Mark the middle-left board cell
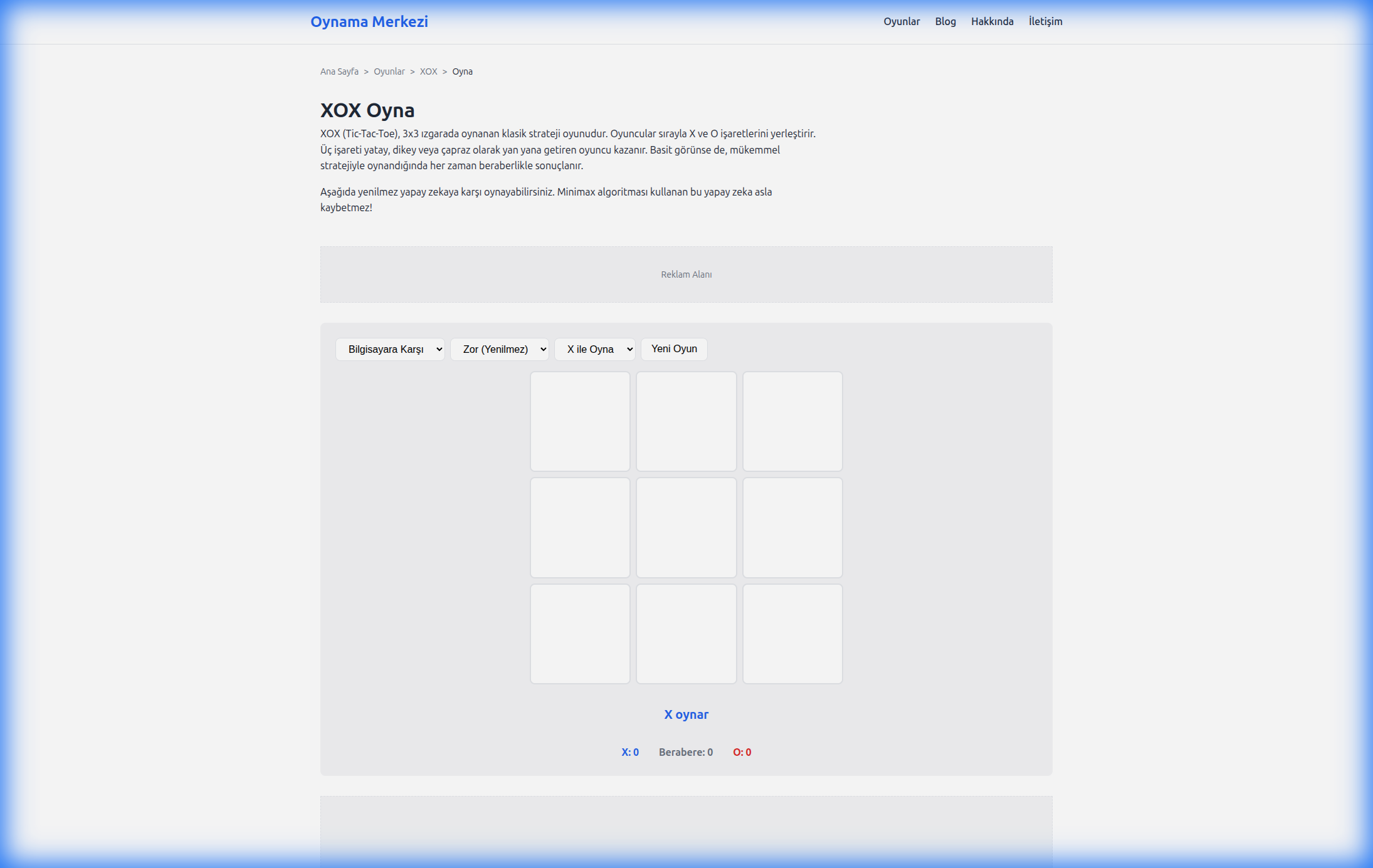This screenshot has height=868, width=1373. tap(580, 528)
